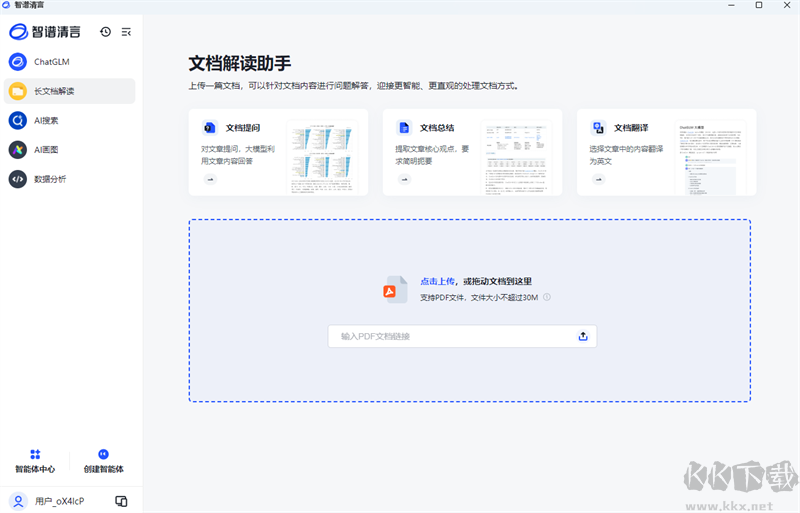The image size is (800, 513).
Task: Minimize the 智谱清言 window
Action: [x=732, y=5]
